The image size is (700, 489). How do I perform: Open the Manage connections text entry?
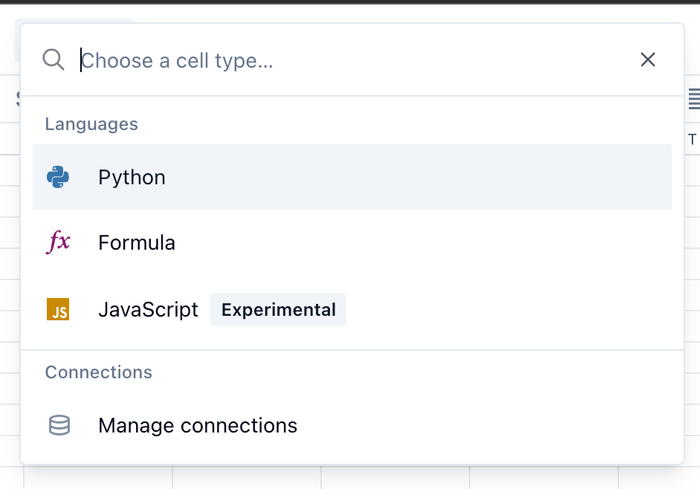[x=198, y=426]
